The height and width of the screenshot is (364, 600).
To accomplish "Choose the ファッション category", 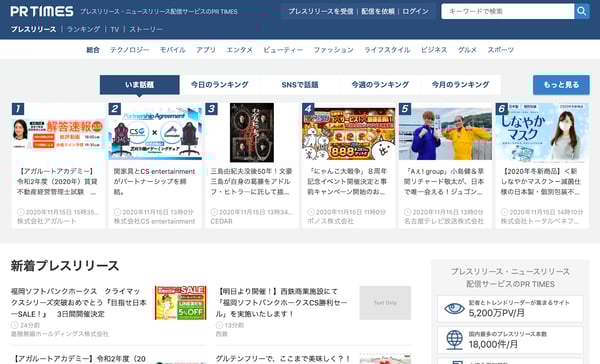I will [x=333, y=50].
